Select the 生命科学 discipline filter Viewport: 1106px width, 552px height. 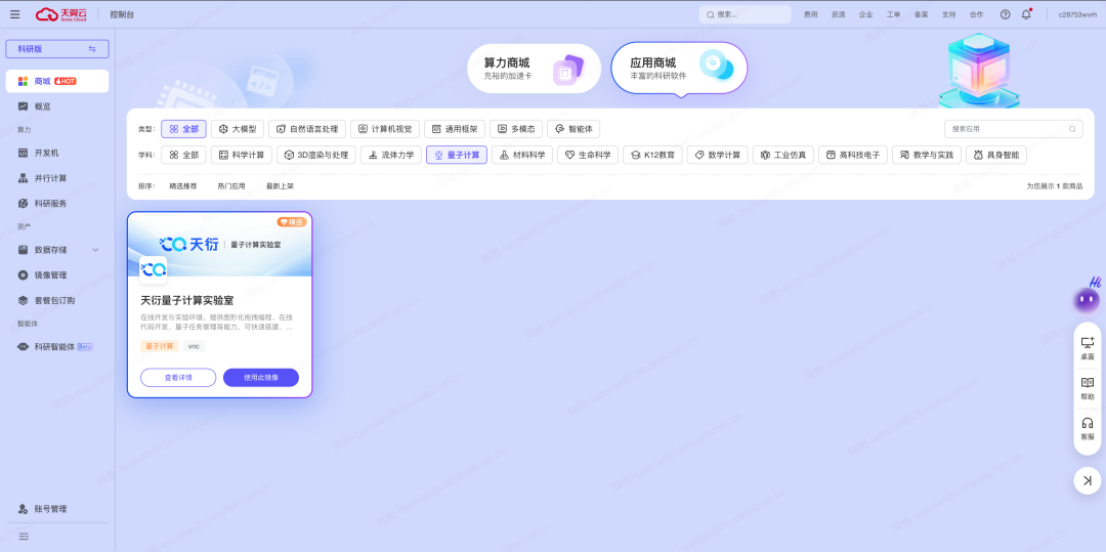[587, 155]
